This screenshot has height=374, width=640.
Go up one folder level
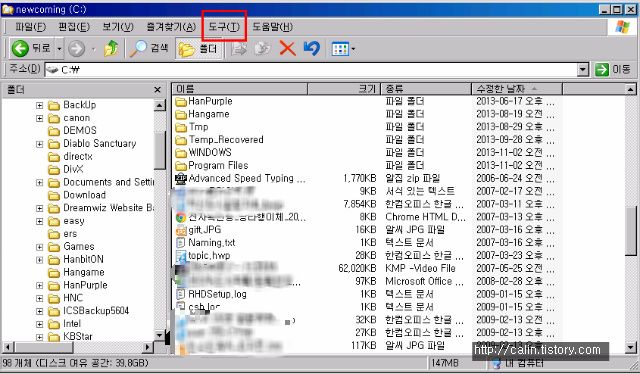coord(111,49)
